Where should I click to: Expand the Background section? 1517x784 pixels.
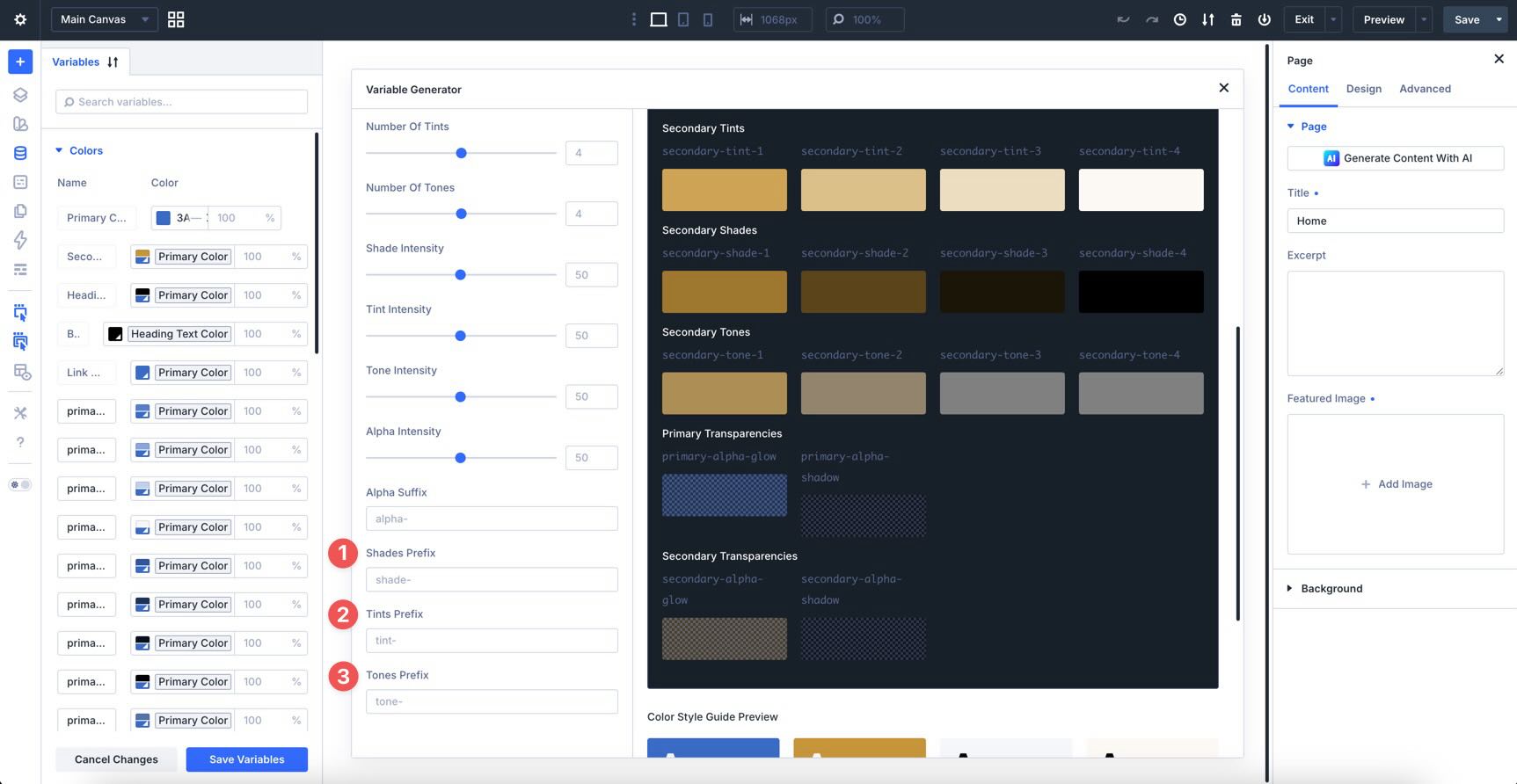coord(1289,588)
